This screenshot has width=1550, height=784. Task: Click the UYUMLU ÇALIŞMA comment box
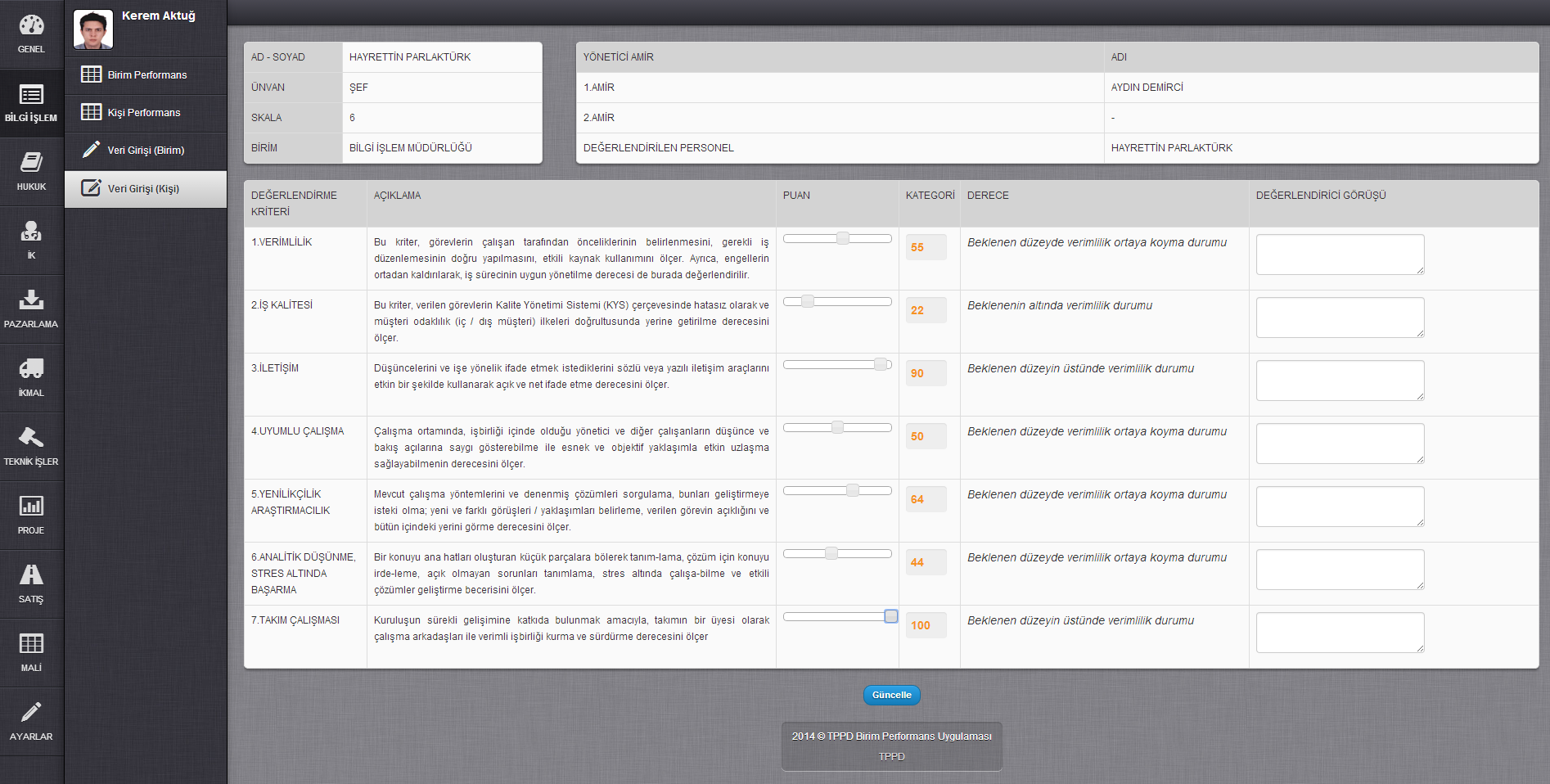pos(1340,444)
